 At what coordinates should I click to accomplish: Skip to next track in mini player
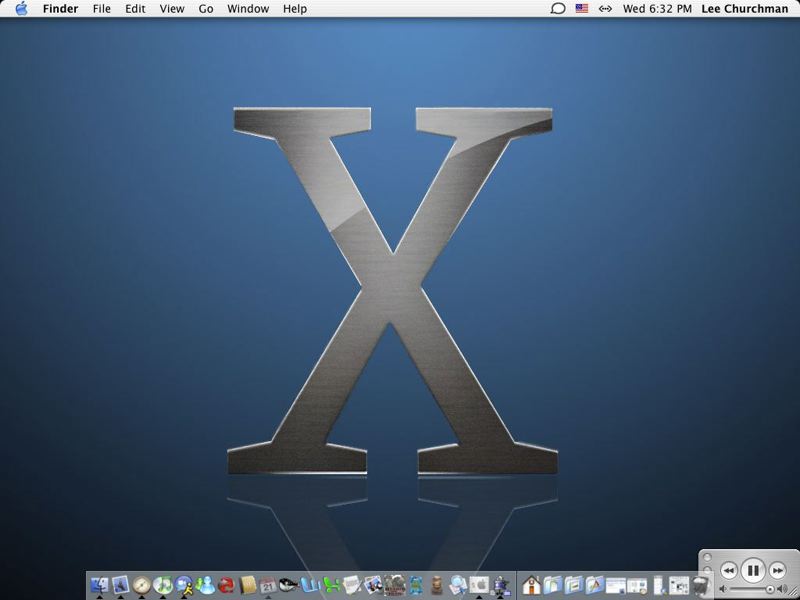coord(777,570)
